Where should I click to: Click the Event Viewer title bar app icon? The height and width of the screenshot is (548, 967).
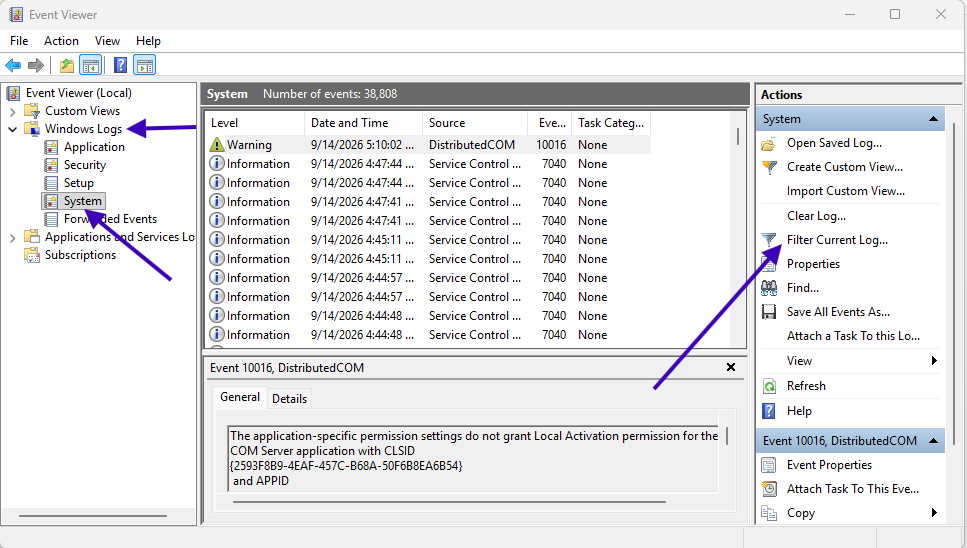click(16, 14)
